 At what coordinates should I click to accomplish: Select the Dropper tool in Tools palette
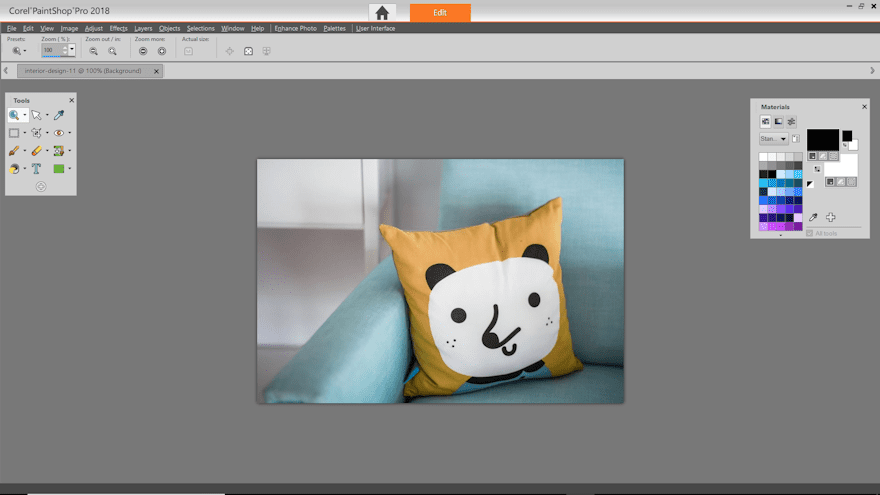point(59,115)
